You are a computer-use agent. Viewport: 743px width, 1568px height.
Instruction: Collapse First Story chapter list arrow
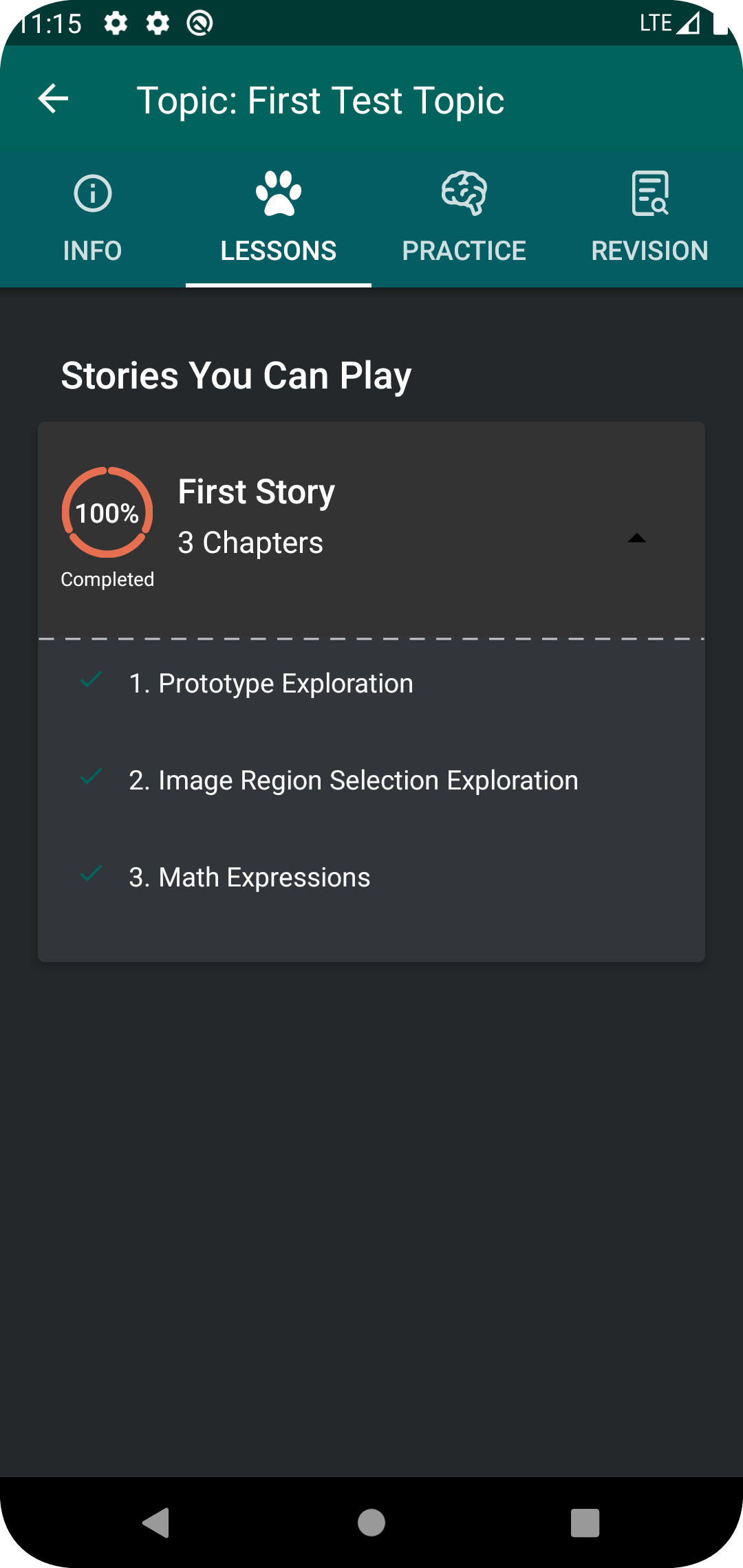coord(637,538)
